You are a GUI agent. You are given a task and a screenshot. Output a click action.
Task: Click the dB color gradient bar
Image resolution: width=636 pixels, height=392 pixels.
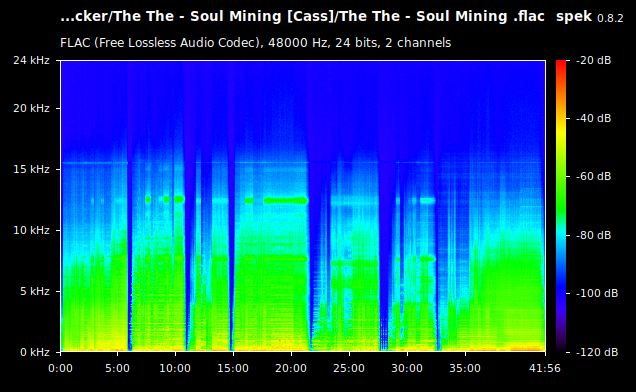[x=561, y=206]
